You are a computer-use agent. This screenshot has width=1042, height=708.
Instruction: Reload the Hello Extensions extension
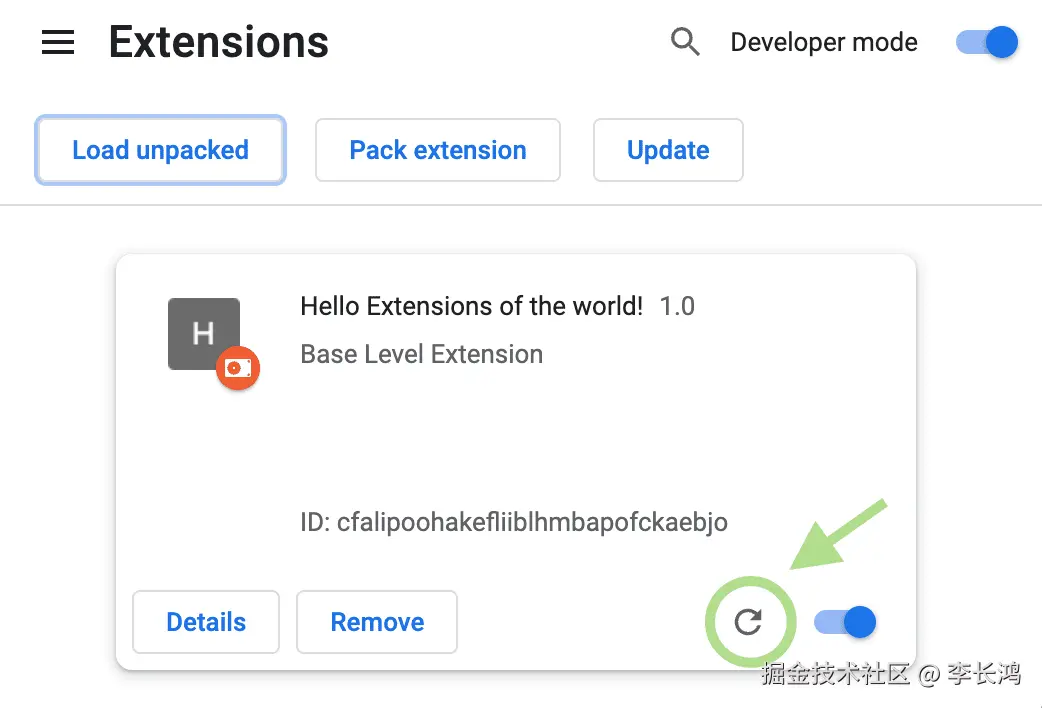point(748,622)
